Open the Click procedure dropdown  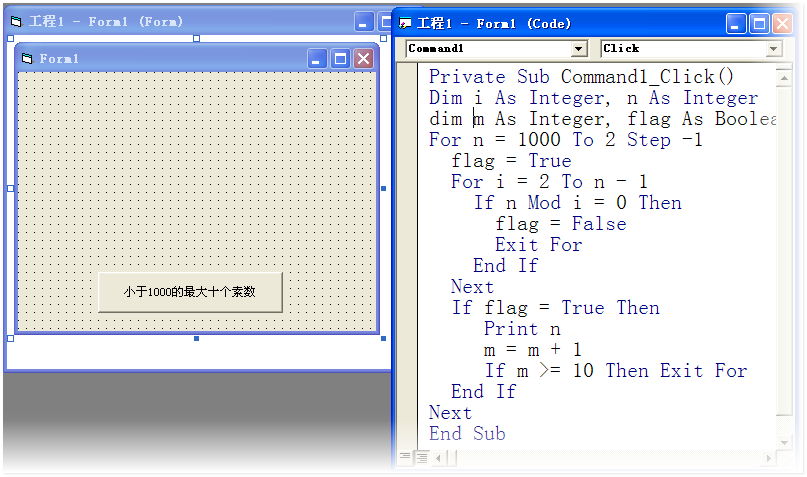pyautogui.click(x=773, y=48)
